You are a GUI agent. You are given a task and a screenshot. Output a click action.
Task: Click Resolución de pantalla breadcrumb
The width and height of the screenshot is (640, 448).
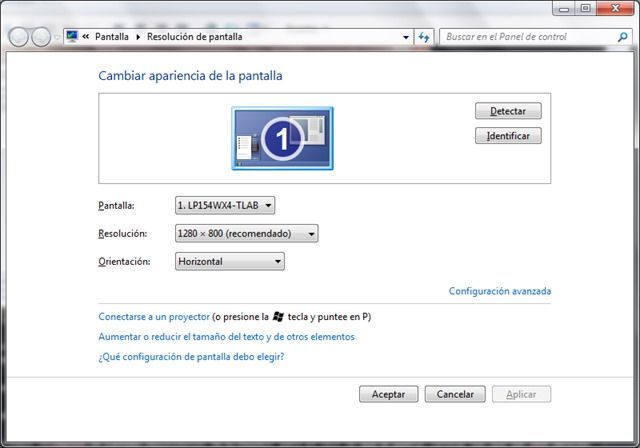coord(194,37)
